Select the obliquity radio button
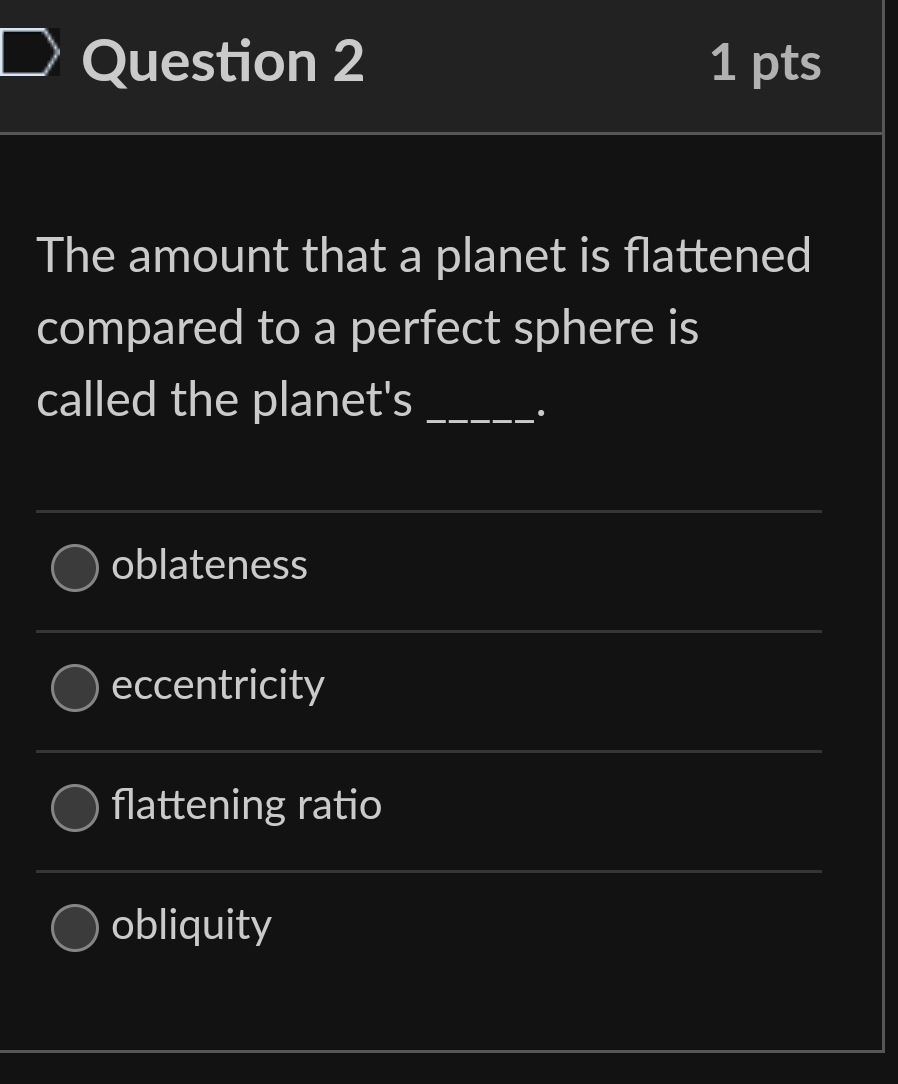 (x=74, y=927)
